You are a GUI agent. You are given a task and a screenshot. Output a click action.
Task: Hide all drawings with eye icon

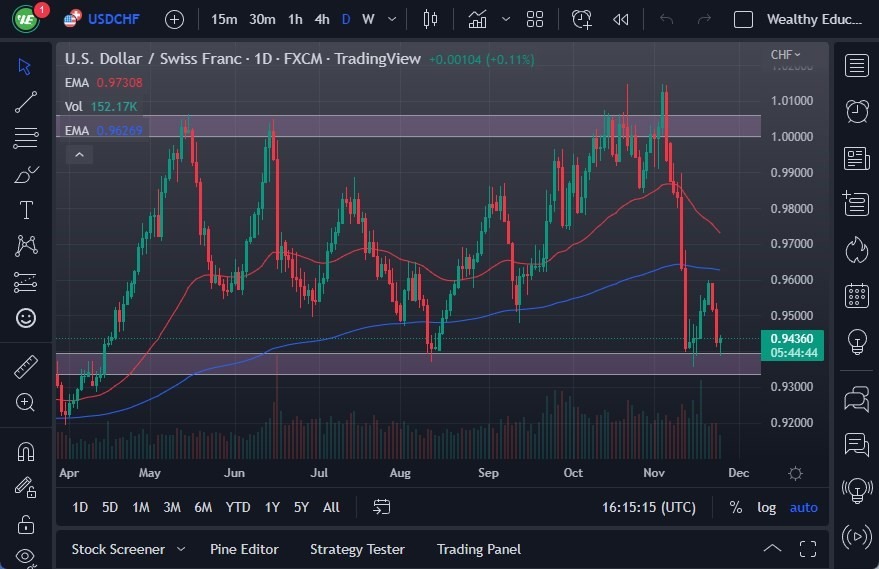pos(26,556)
